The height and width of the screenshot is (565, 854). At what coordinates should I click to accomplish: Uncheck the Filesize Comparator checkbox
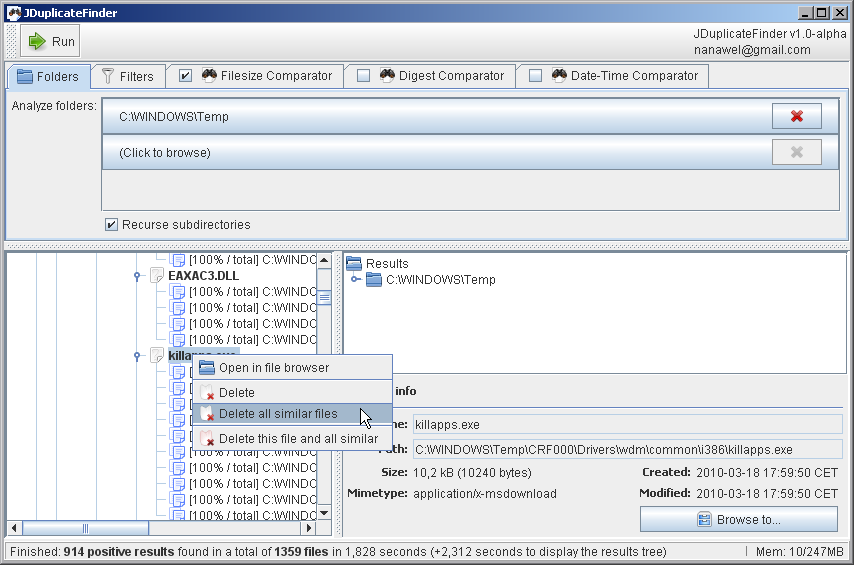point(185,76)
